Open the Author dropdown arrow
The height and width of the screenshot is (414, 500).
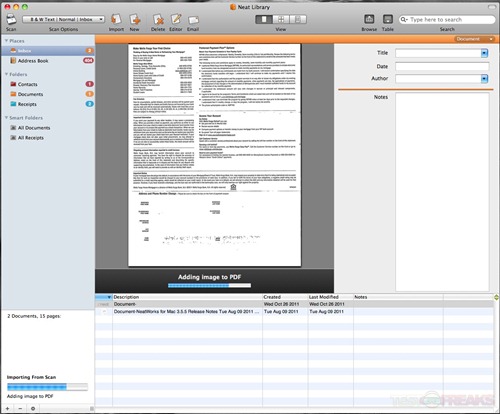pos(484,79)
